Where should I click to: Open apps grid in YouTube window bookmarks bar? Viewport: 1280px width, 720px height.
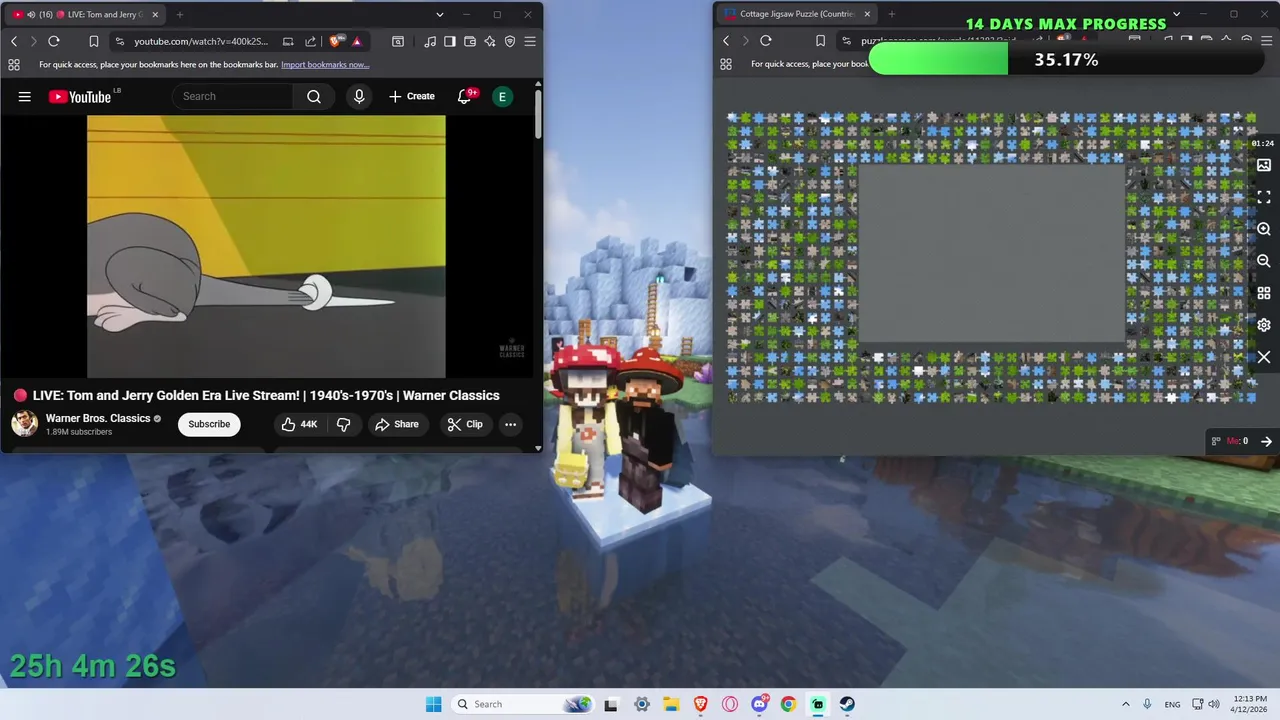(x=14, y=65)
